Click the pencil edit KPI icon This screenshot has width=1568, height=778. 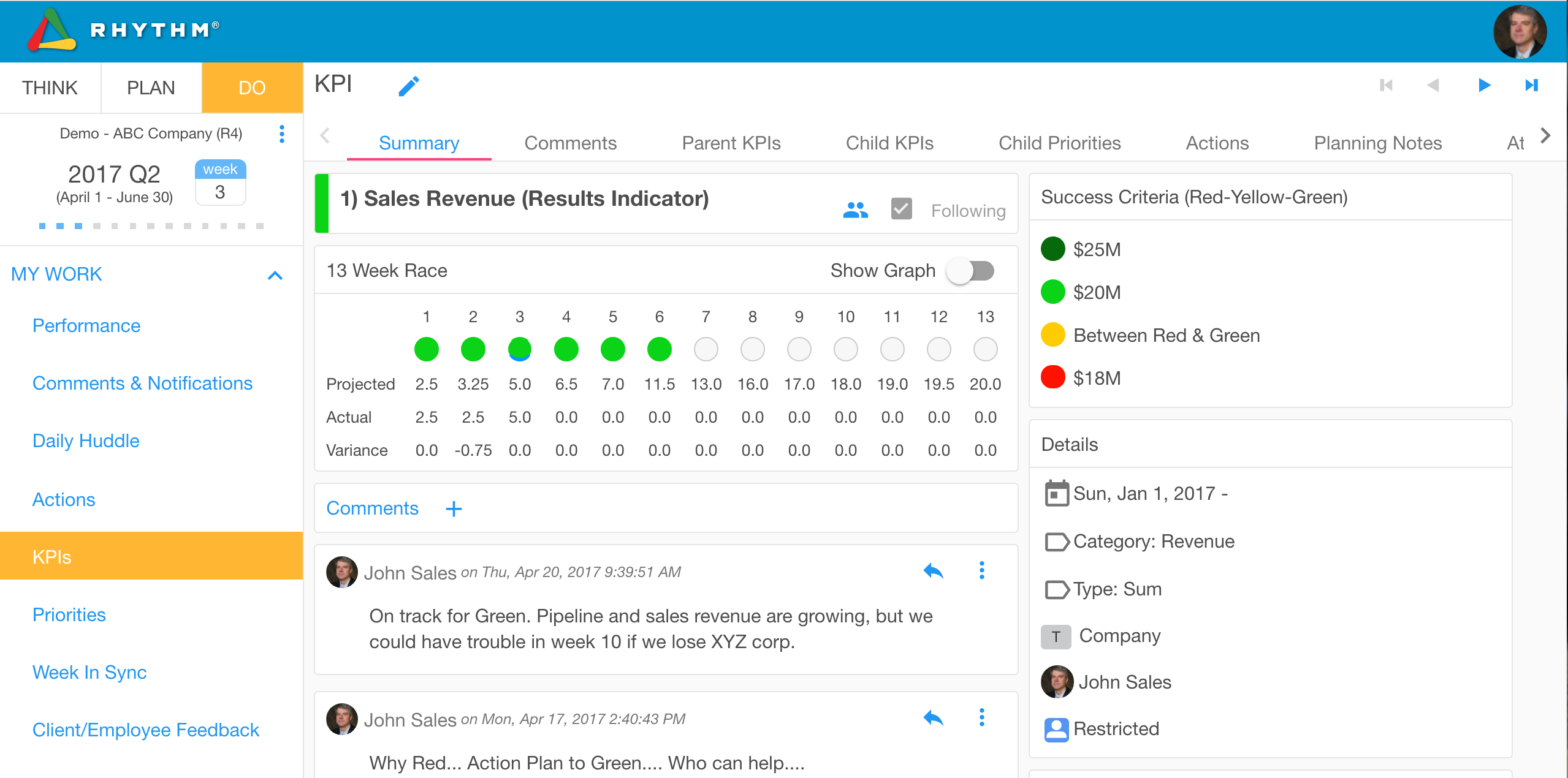tap(409, 86)
